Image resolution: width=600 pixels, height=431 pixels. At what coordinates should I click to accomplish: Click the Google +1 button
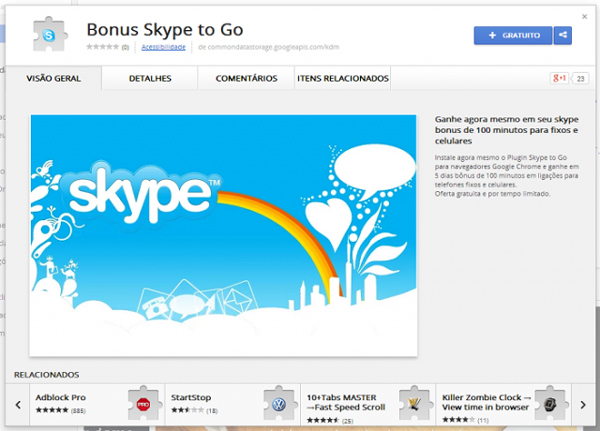point(559,78)
